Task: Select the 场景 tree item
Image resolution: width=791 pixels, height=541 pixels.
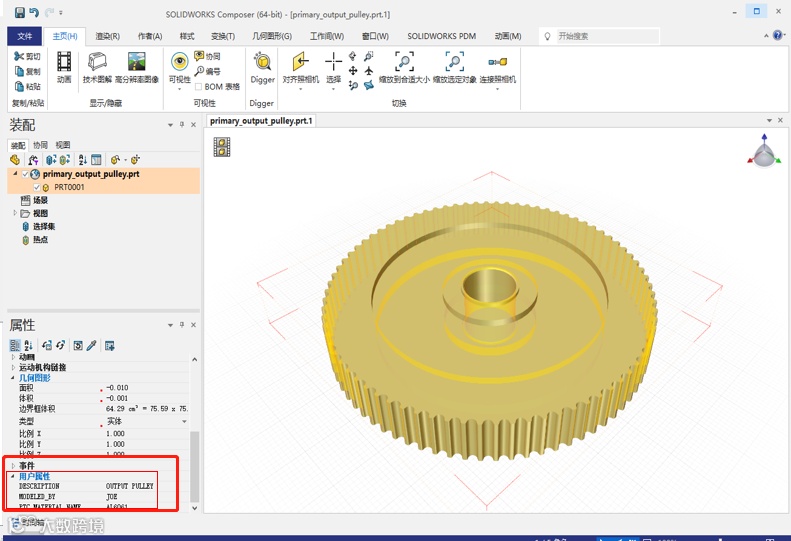Action: pyautogui.click(x=40, y=200)
